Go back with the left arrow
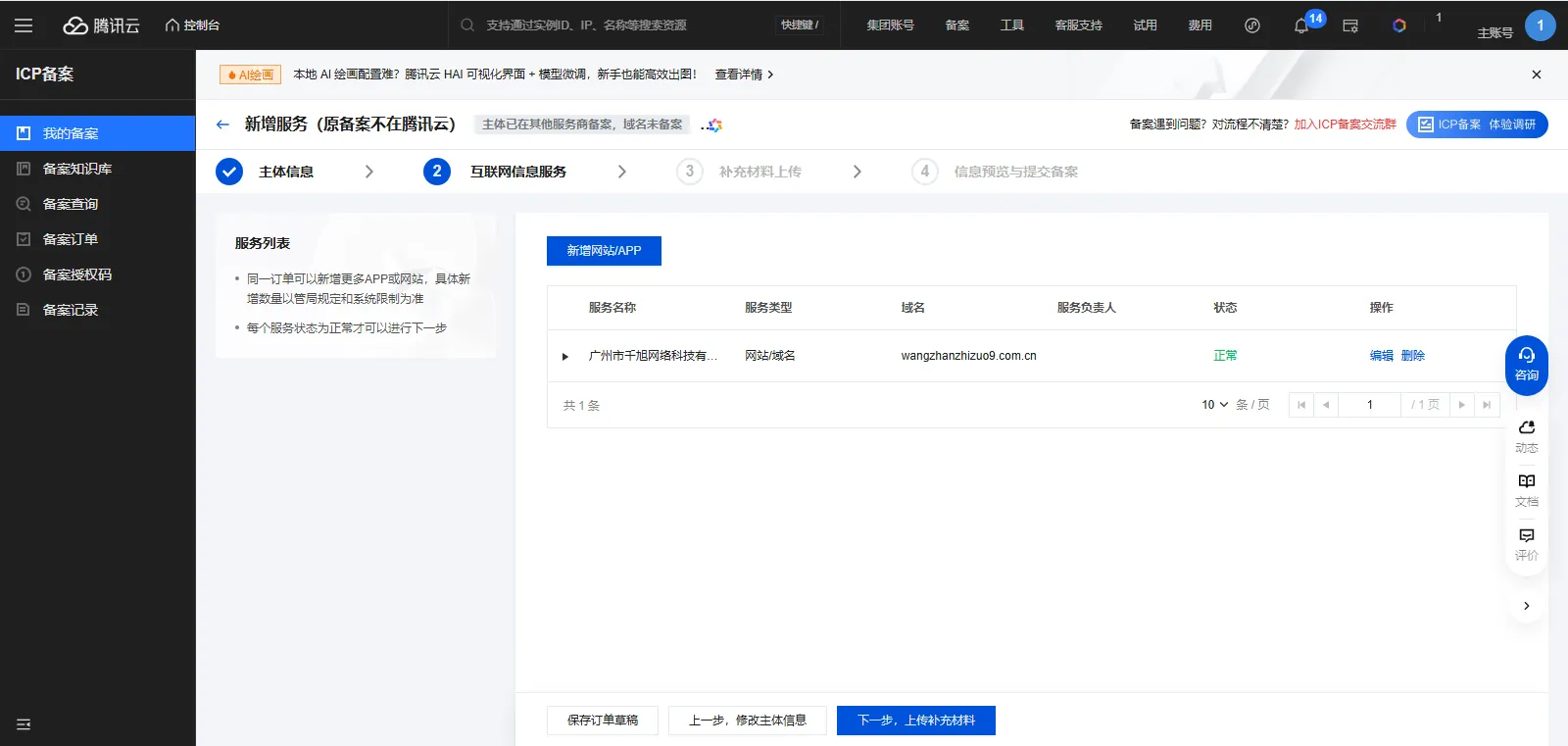This screenshot has width=1568, height=746. click(x=222, y=124)
